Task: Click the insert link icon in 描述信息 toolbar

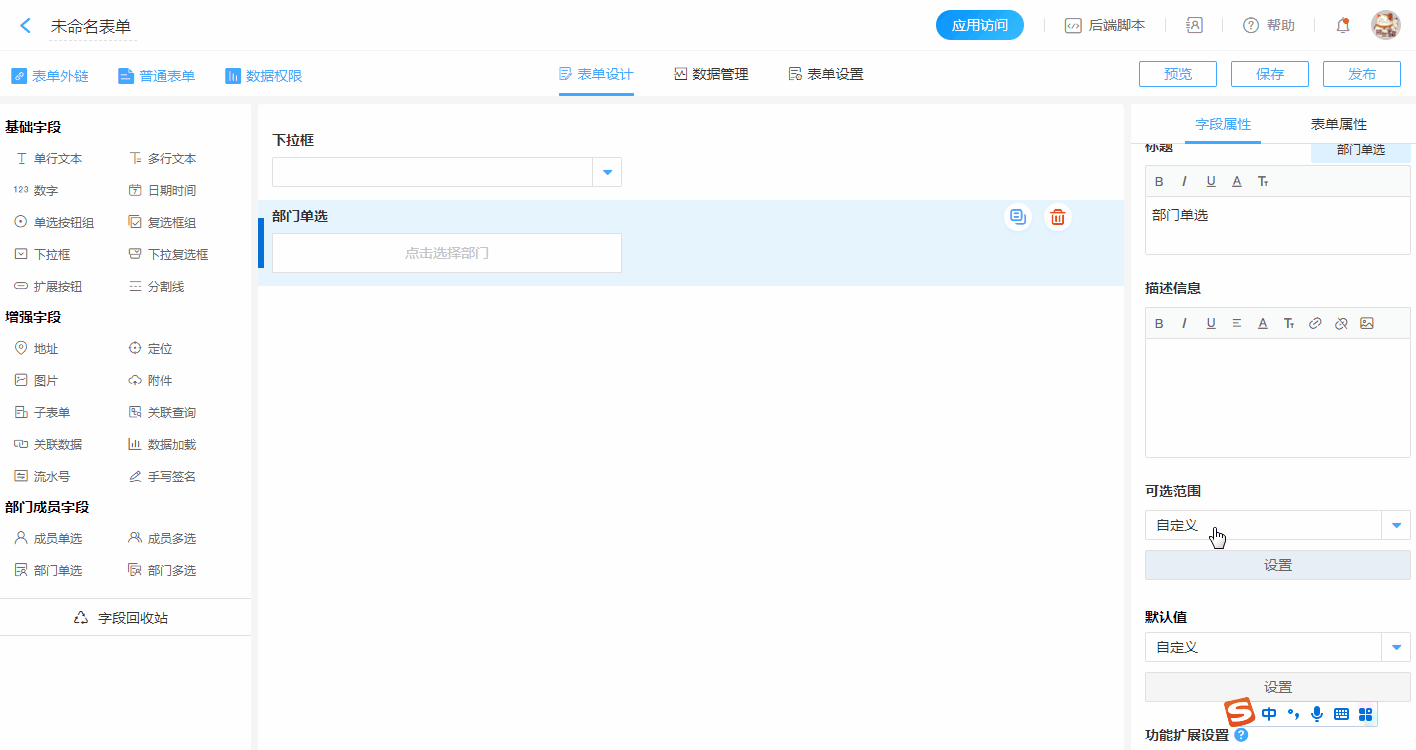Action: 1315,323
